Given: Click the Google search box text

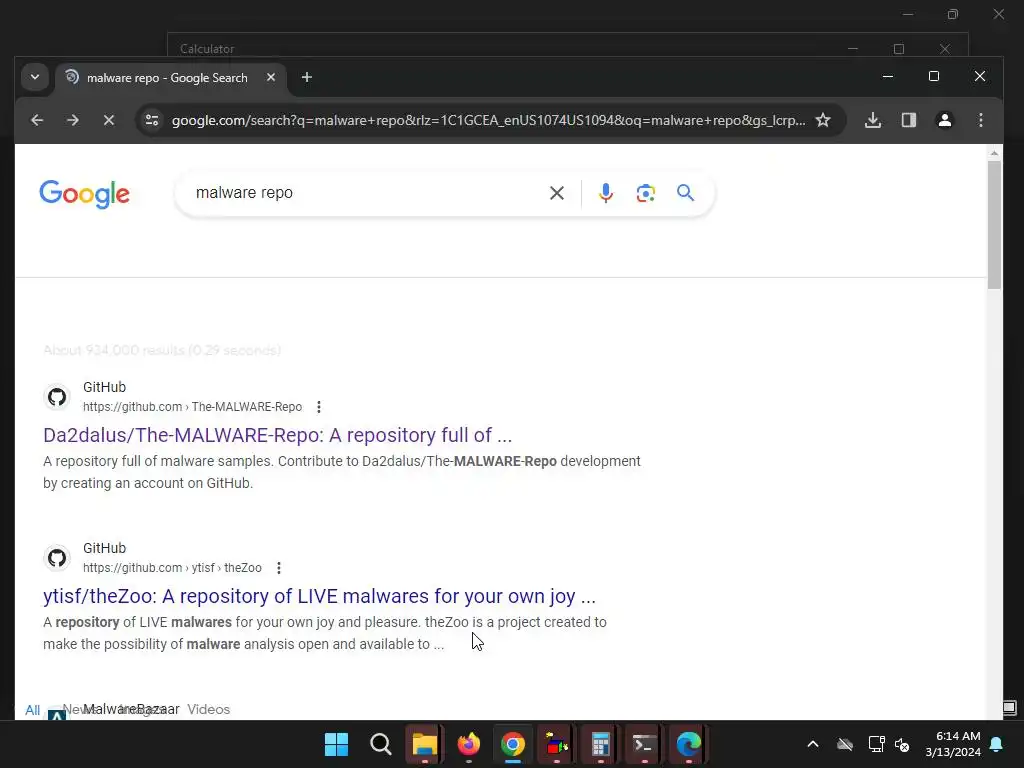Looking at the screenshot, I should click(244, 193).
